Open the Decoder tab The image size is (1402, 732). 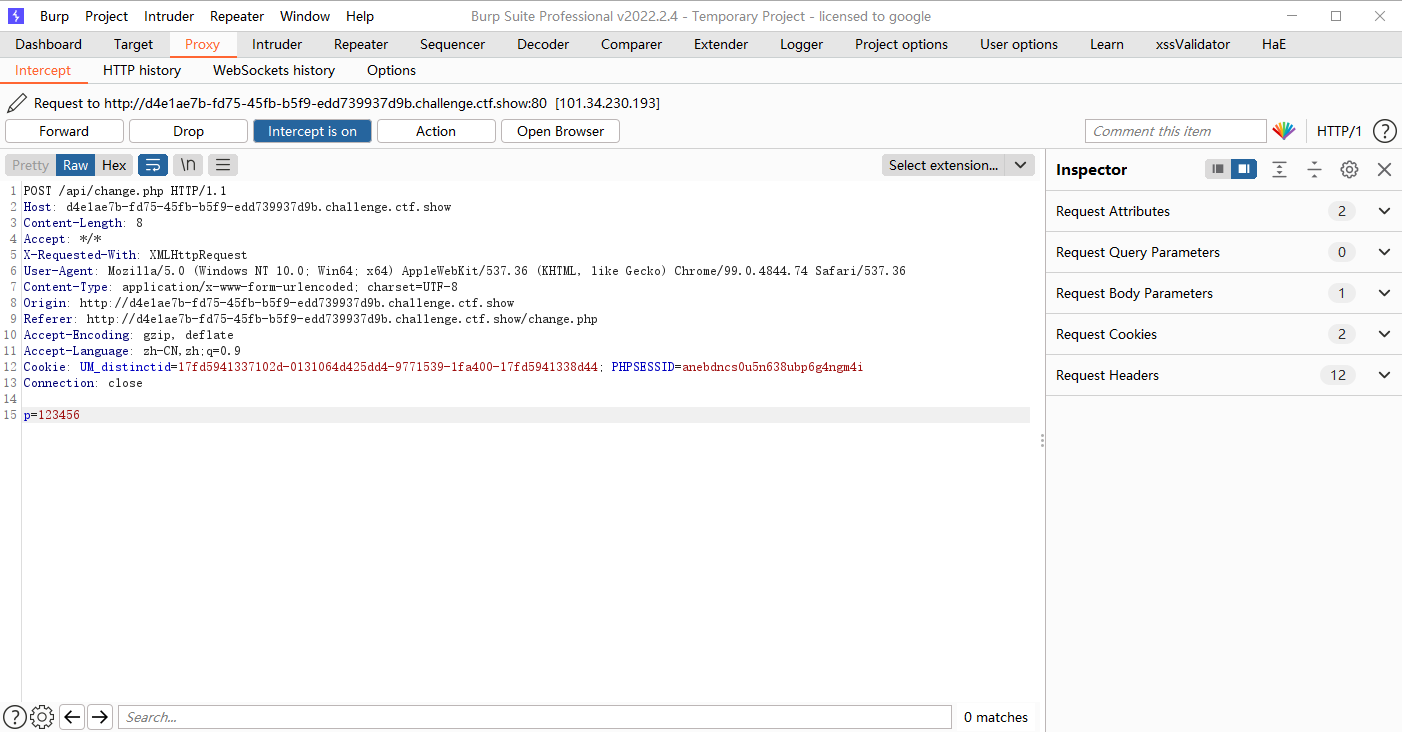click(x=542, y=44)
